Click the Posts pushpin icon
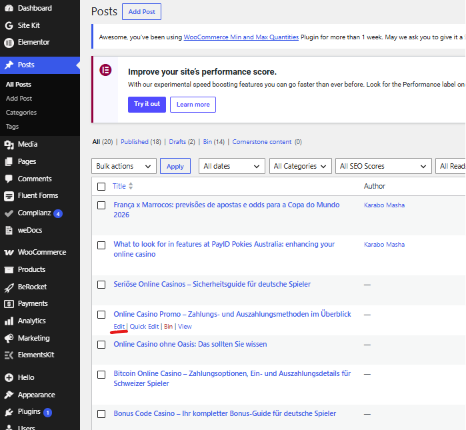 [x=9, y=65]
